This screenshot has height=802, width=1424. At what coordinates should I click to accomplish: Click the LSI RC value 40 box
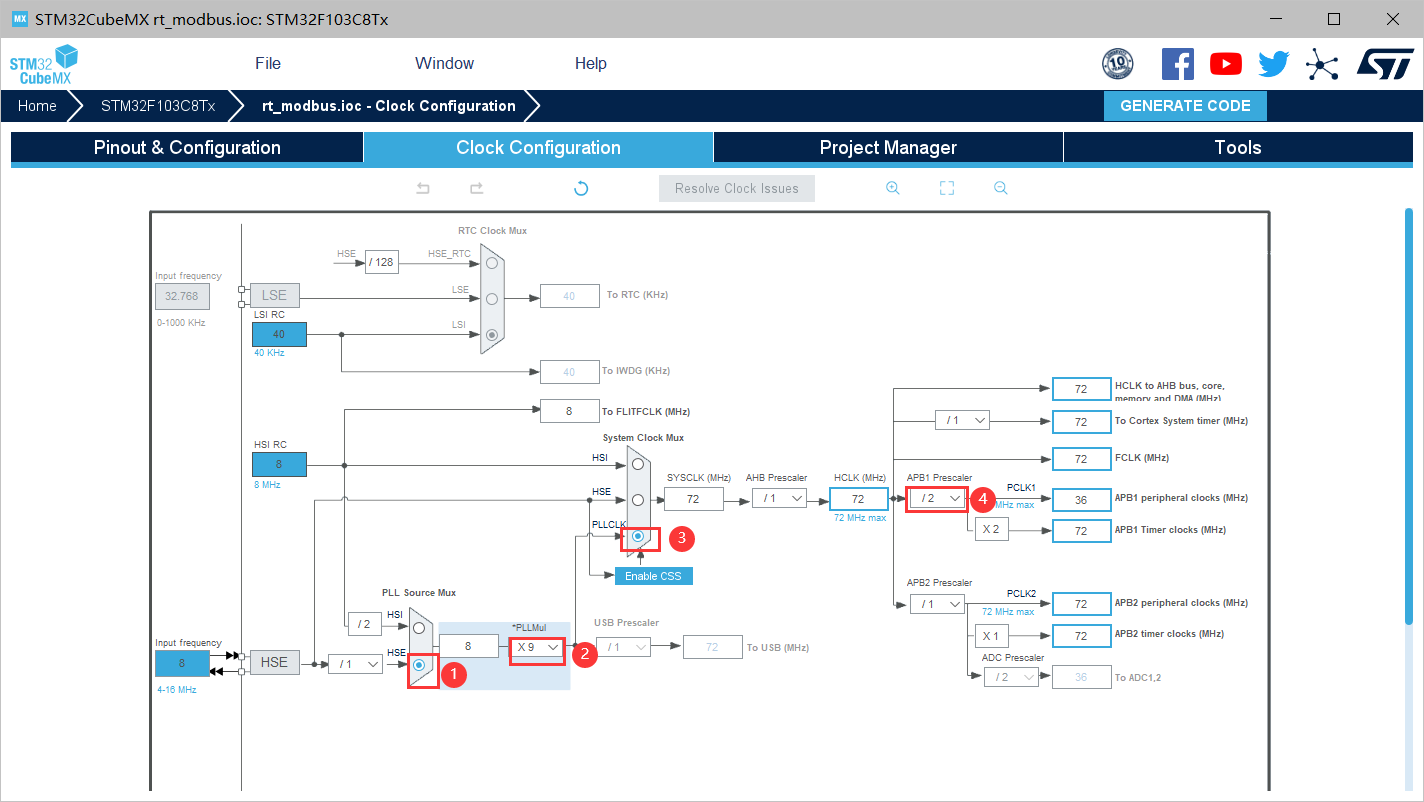pos(279,334)
